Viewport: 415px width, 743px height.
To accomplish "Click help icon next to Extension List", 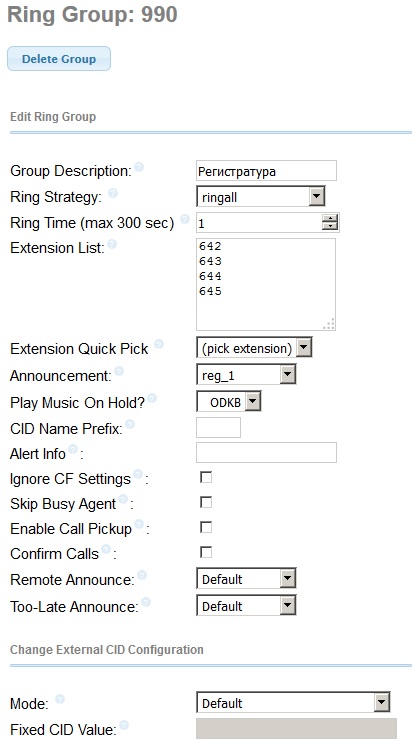I will coord(112,244).
